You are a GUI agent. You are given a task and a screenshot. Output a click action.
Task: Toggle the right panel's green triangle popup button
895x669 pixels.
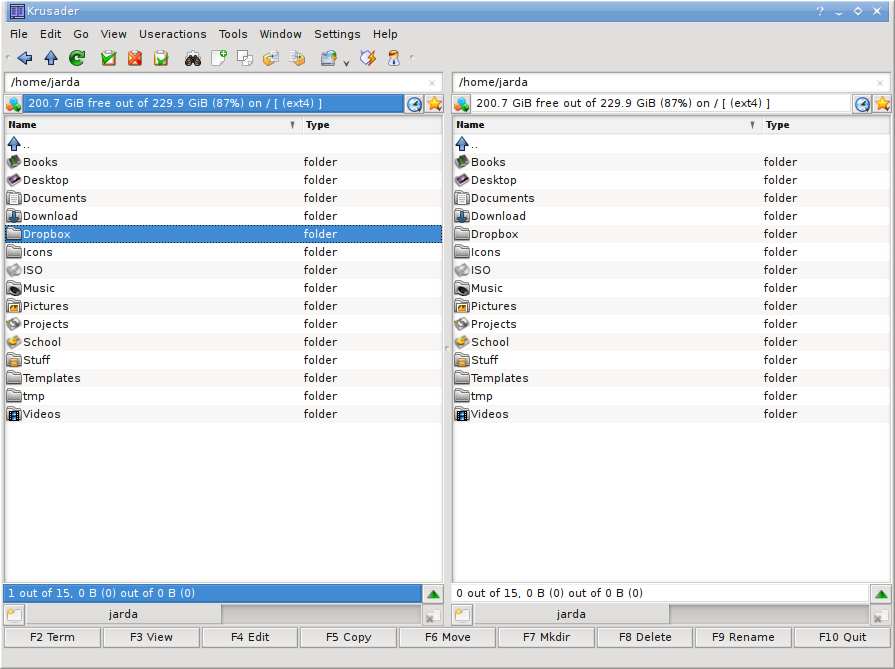pyautogui.click(x=881, y=594)
